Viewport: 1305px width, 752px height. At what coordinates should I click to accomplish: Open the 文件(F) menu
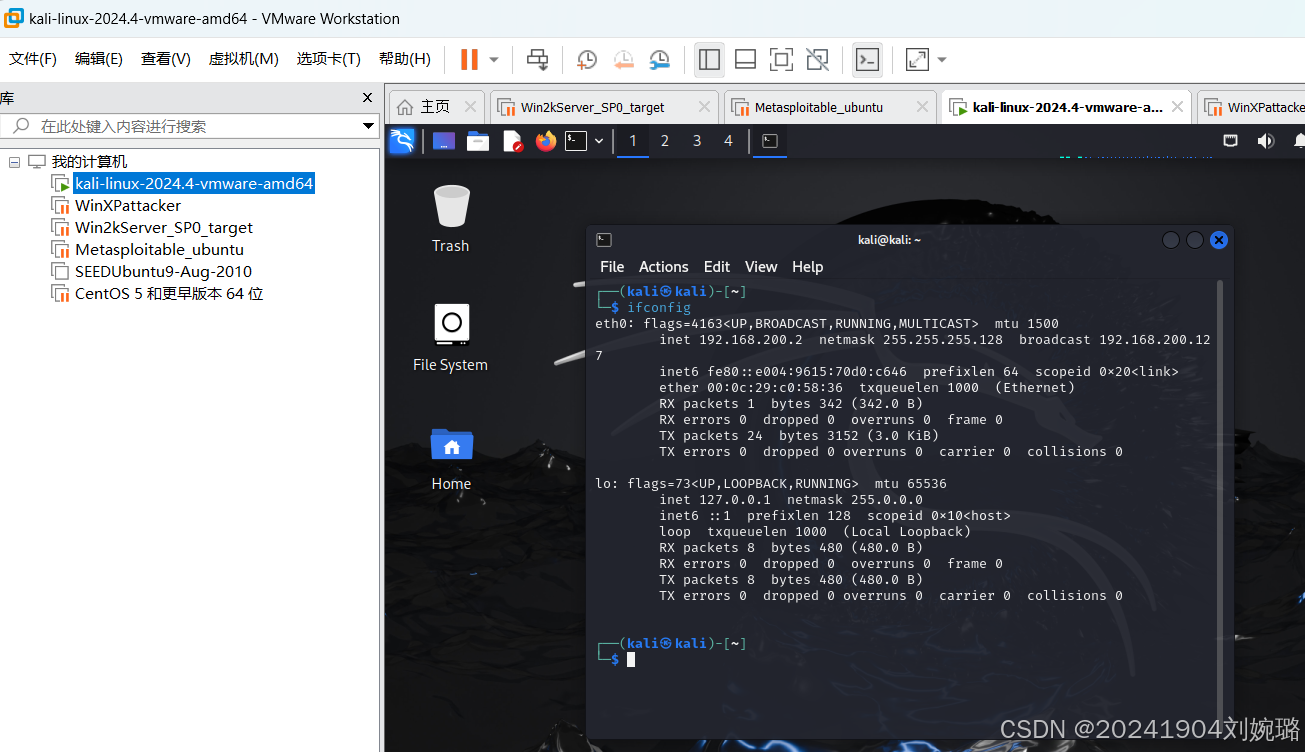click(x=33, y=59)
